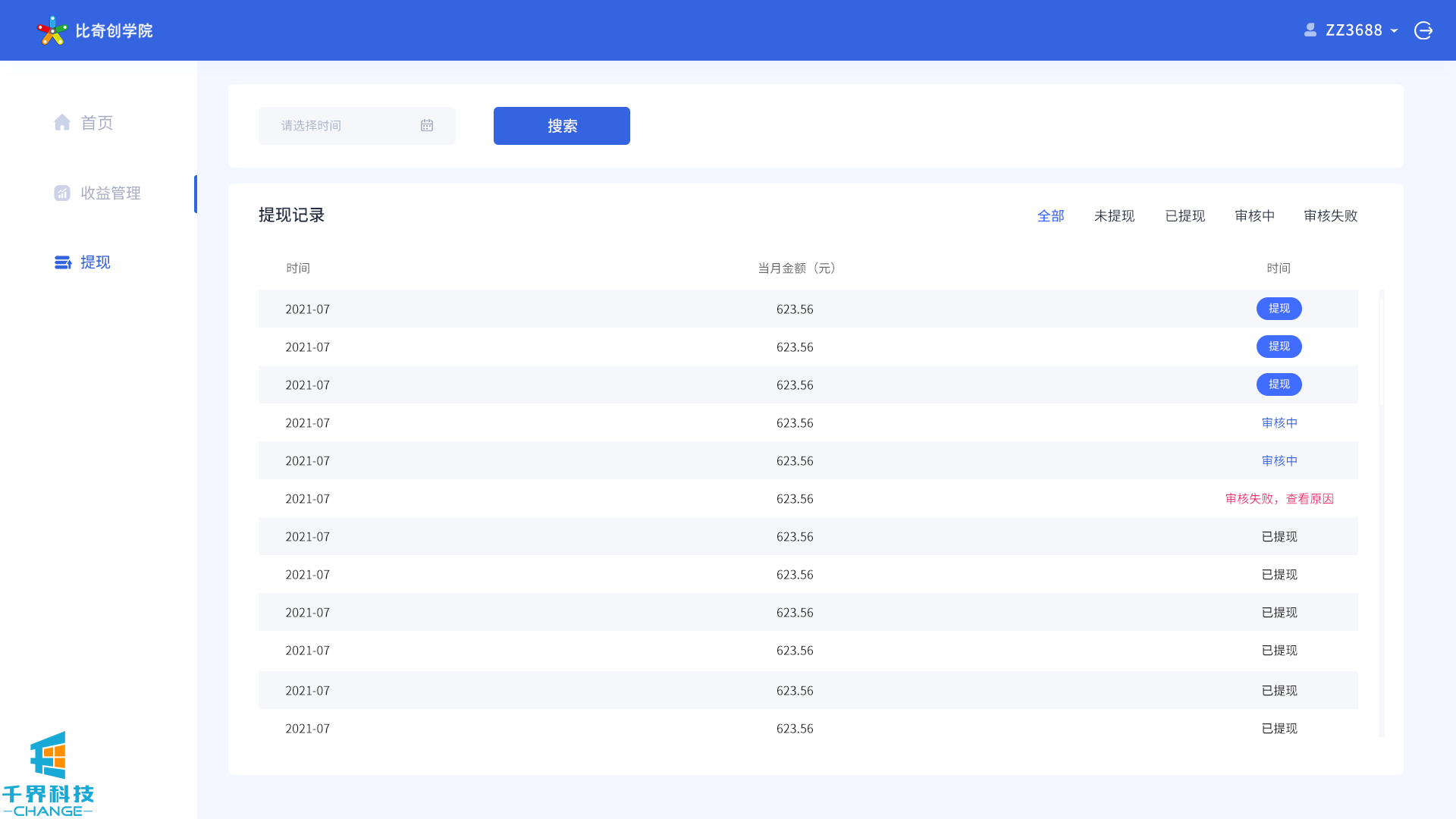Click the logout icon at top right

[x=1423, y=30]
